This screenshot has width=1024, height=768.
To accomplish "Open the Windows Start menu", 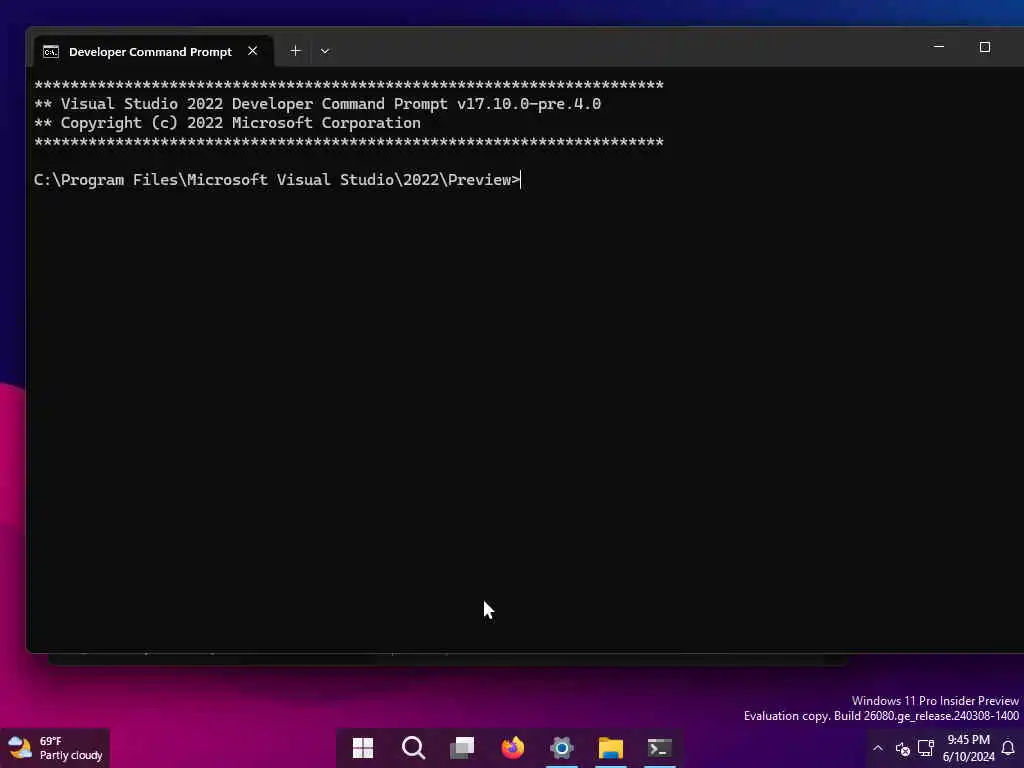I will 362,748.
